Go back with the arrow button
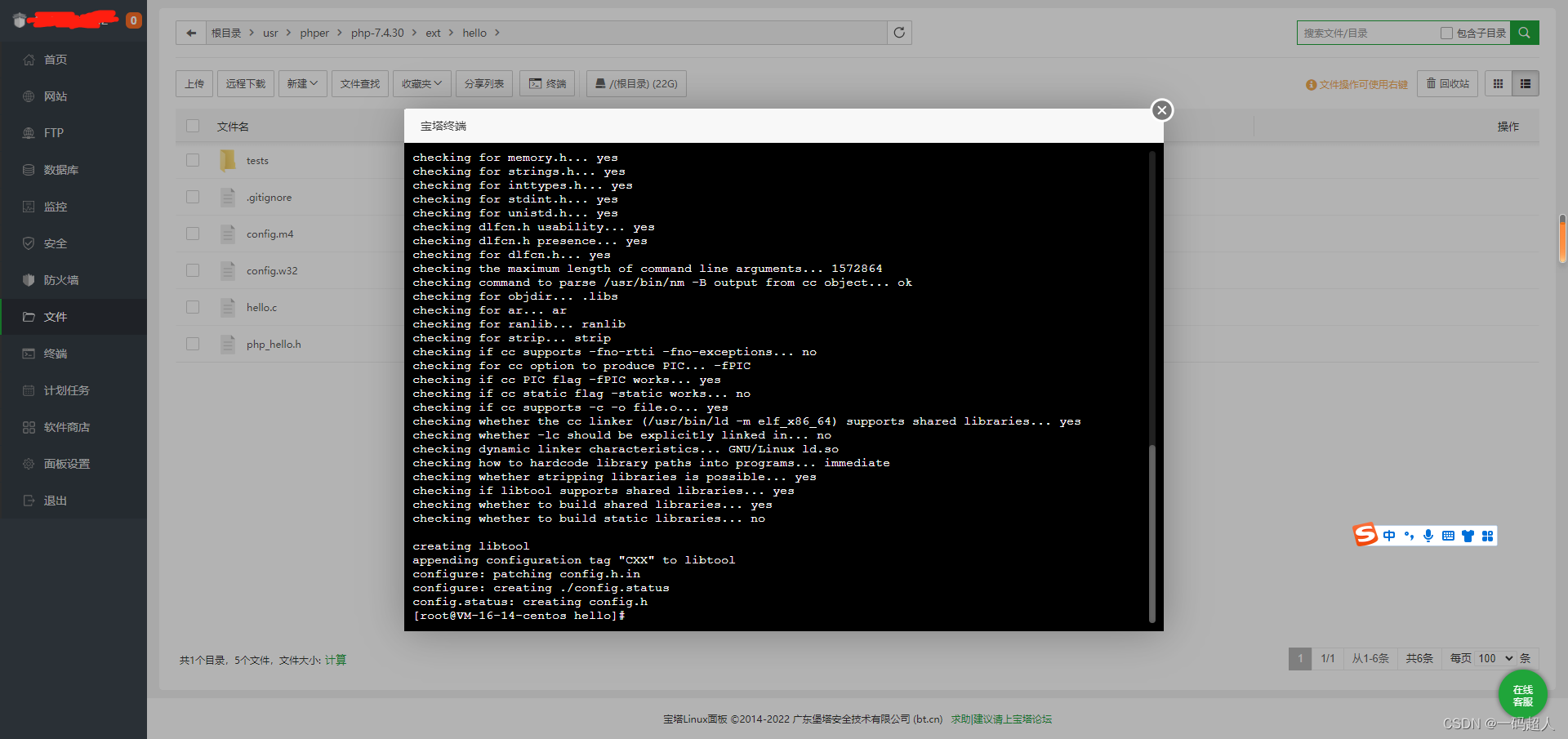 [191, 33]
